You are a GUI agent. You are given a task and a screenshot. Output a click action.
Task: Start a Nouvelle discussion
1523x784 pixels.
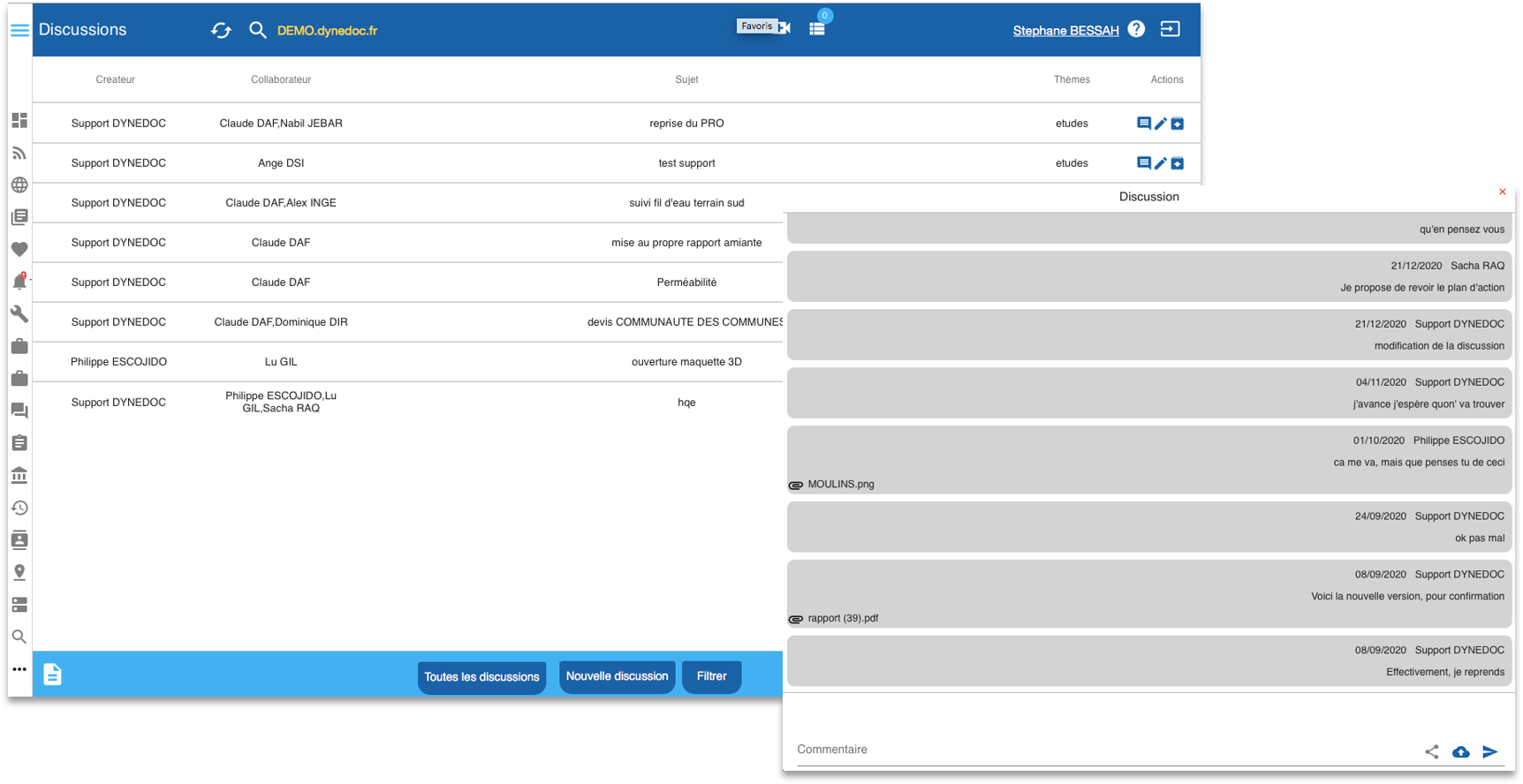[617, 676]
